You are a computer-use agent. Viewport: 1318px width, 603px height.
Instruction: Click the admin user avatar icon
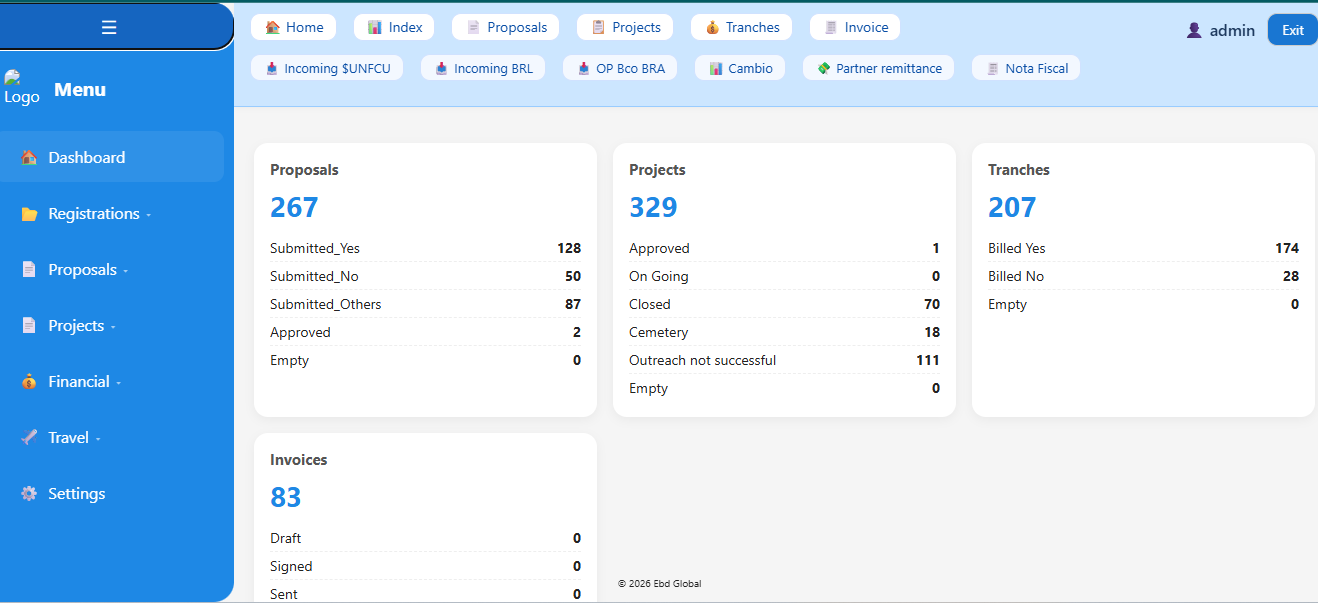[x=1194, y=30]
